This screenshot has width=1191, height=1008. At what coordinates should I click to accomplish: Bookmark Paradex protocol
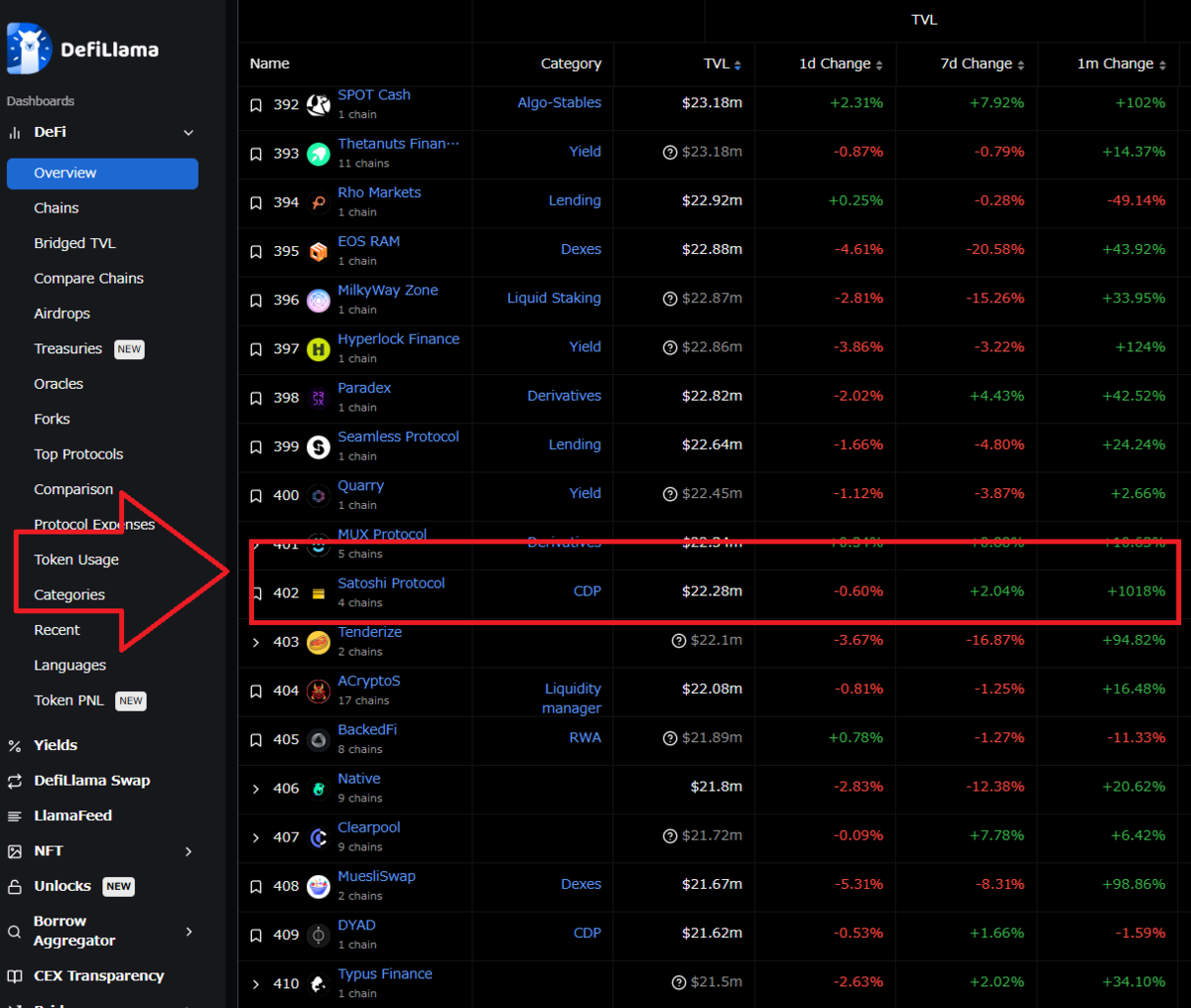tap(256, 398)
